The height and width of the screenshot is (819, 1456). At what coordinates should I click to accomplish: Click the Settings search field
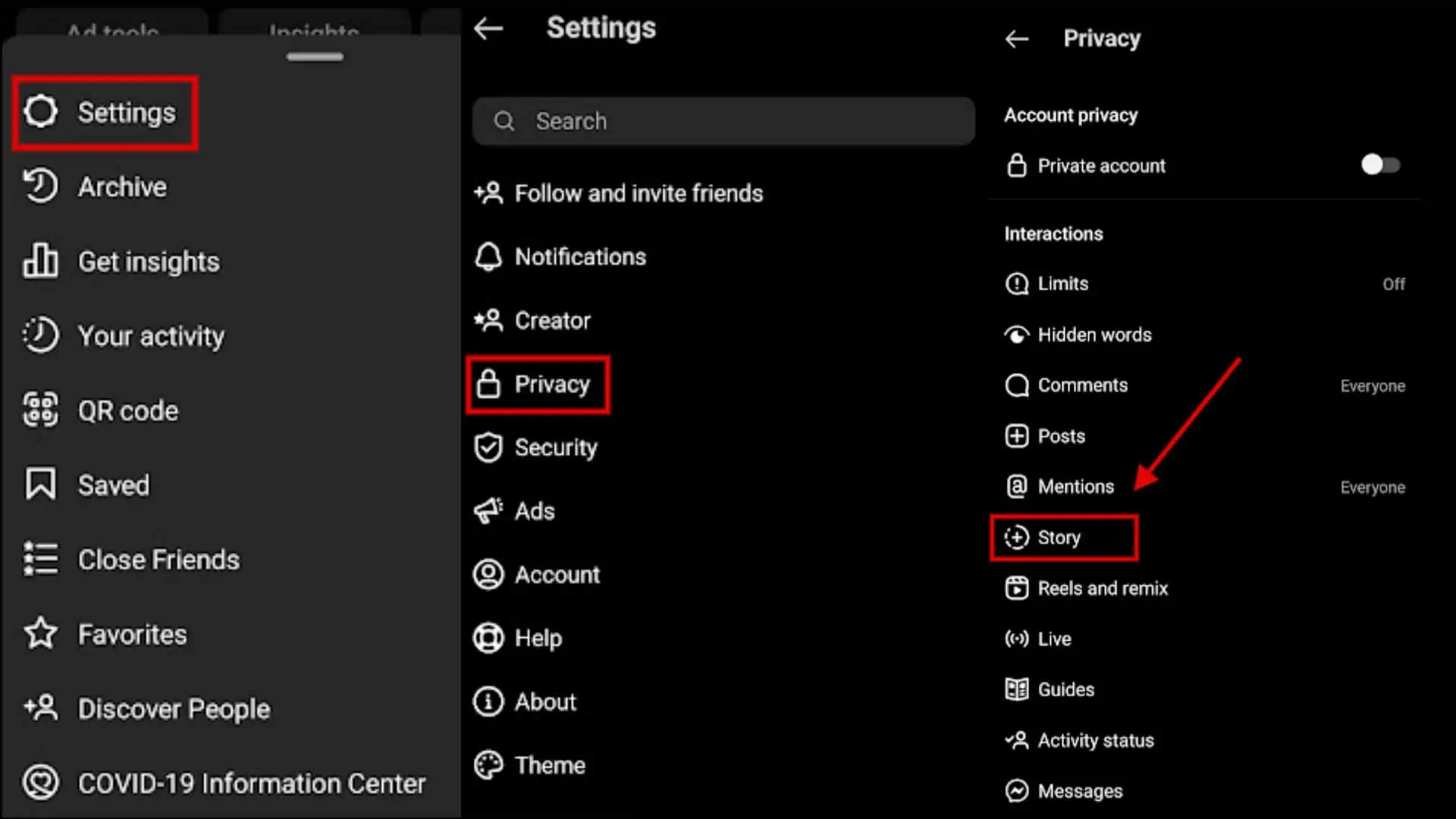tap(723, 121)
